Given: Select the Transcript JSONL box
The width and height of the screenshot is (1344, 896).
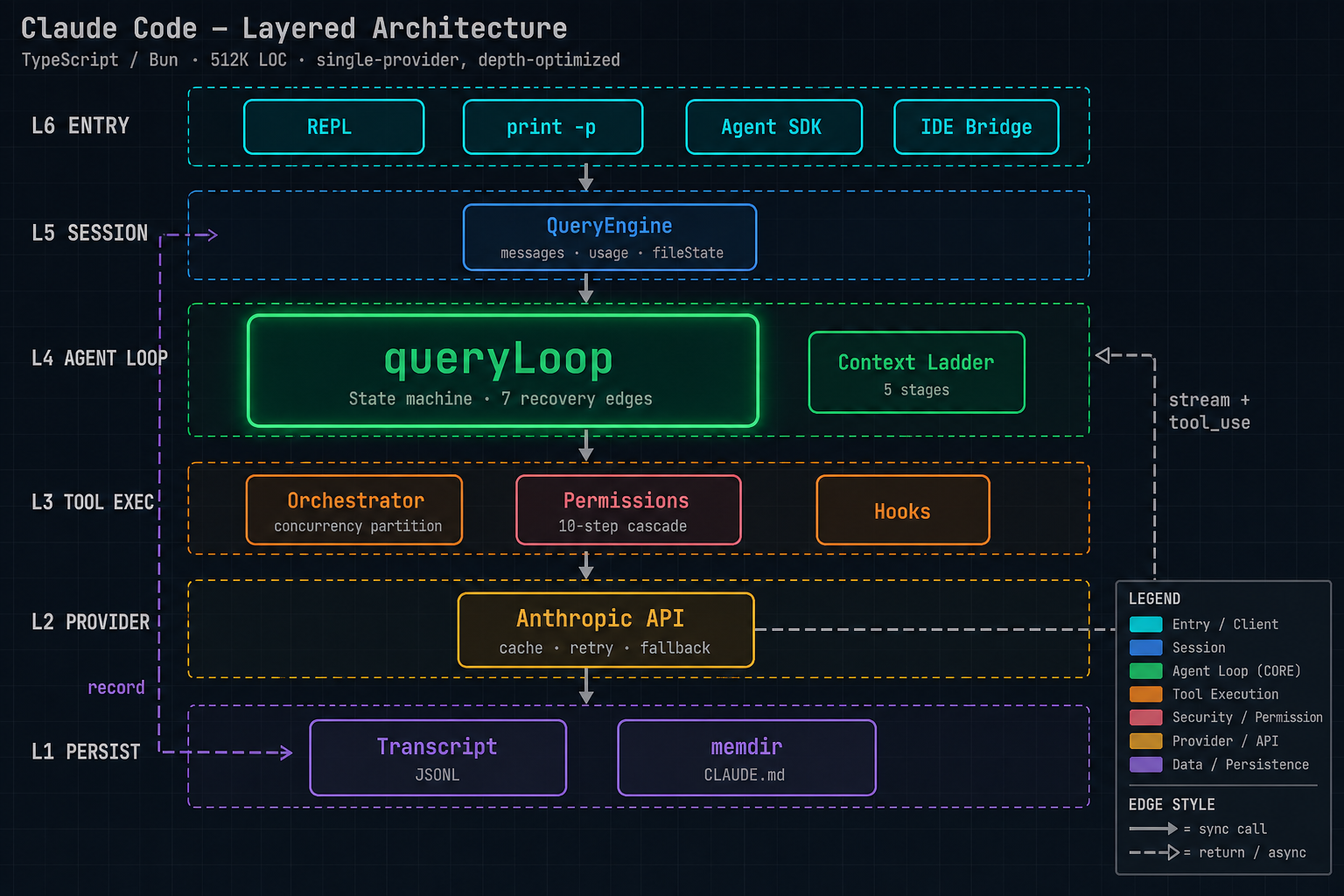Looking at the screenshot, I should pos(438,758).
